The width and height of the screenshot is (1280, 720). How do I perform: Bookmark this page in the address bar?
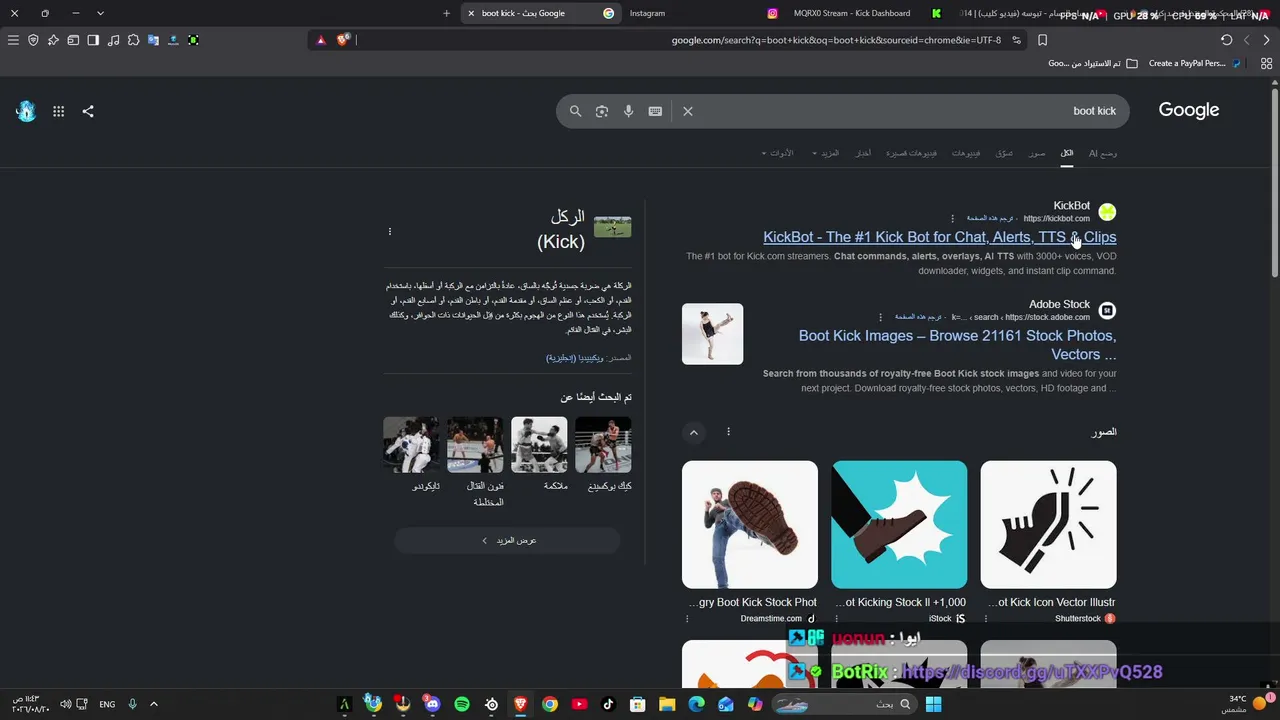[1042, 40]
